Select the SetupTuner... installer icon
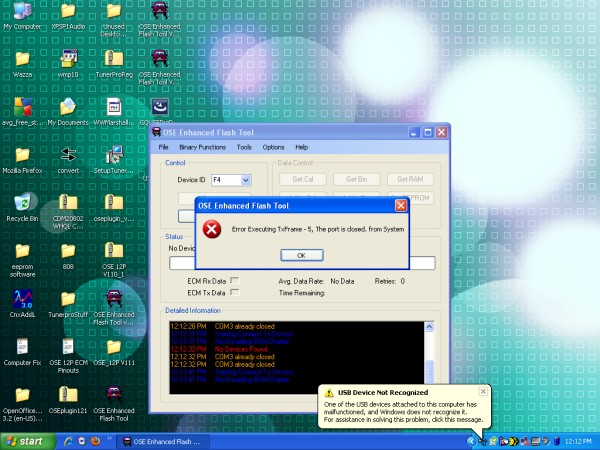The width and height of the screenshot is (600, 450). tap(114, 160)
